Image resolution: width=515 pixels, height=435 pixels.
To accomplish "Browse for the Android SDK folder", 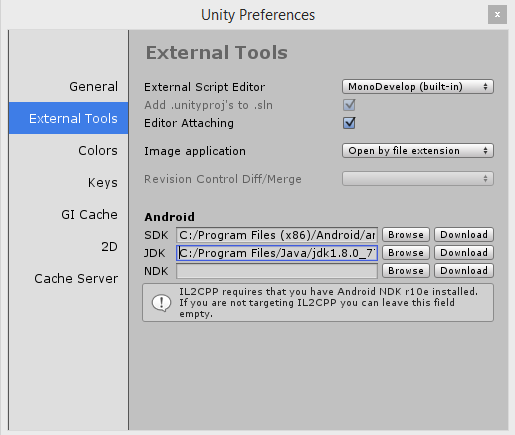I will coord(406,235).
